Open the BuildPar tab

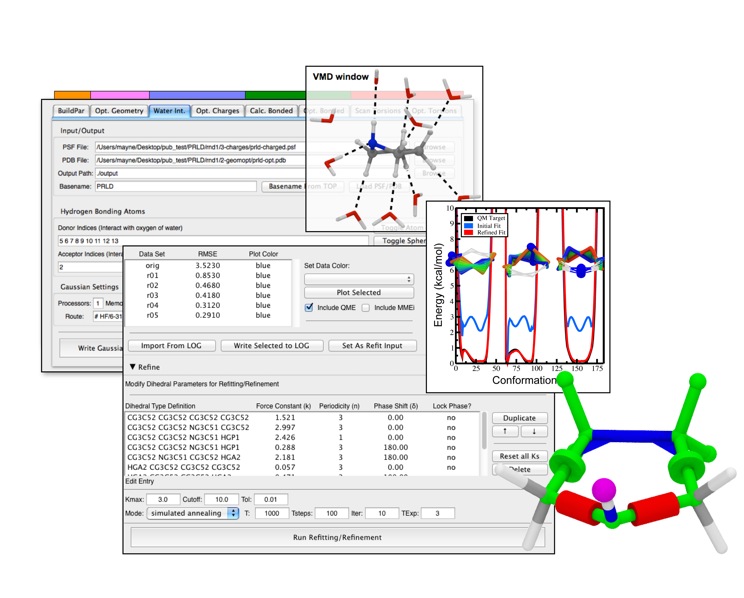pos(71,111)
